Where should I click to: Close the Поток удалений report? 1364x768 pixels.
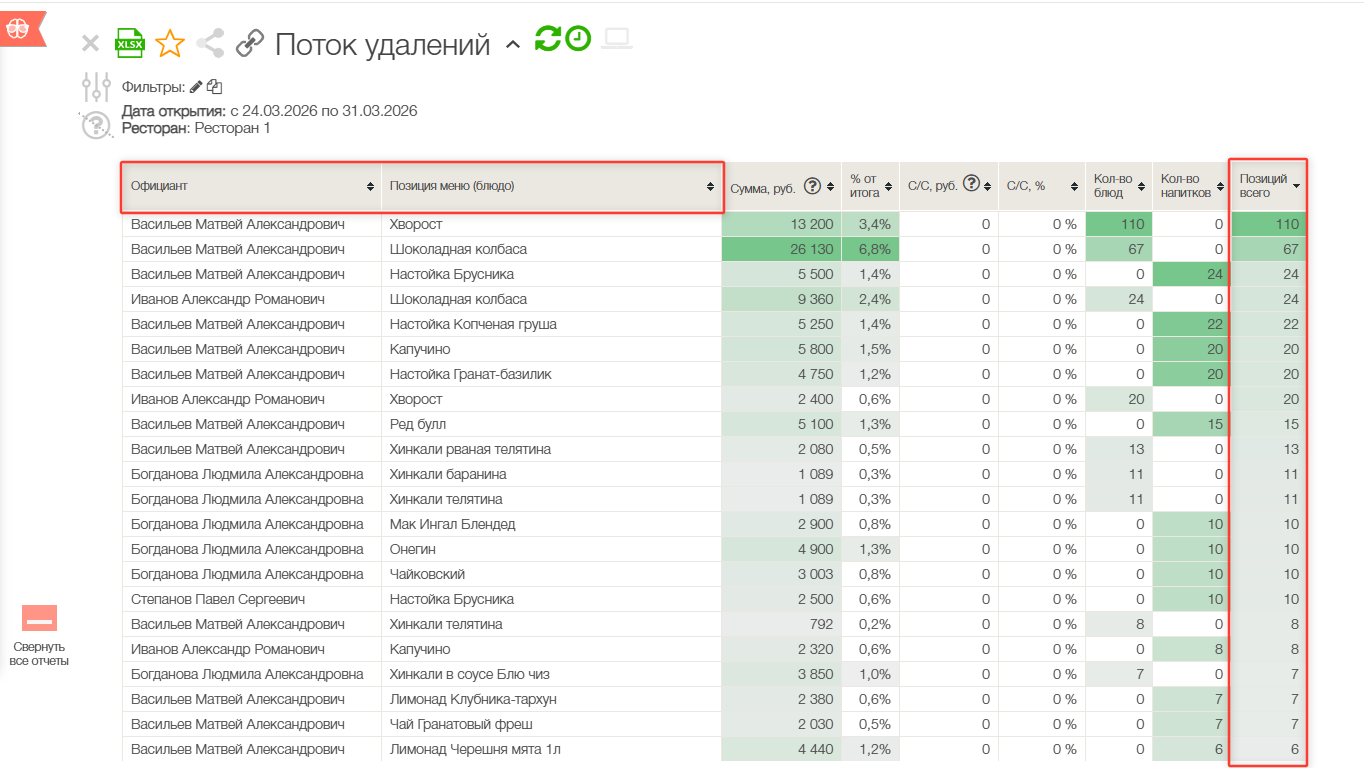pos(90,43)
